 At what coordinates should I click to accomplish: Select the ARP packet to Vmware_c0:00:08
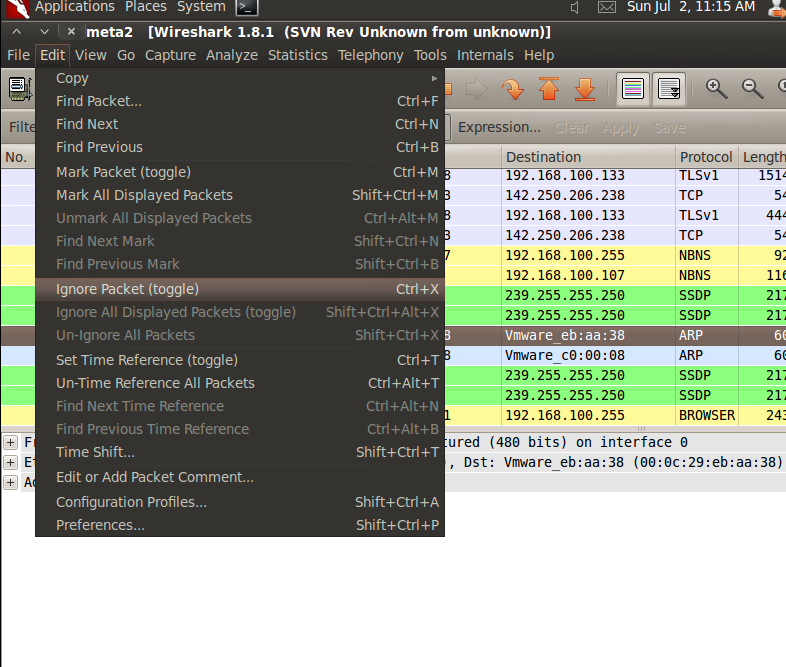pyautogui.click(x=615, y=355)
